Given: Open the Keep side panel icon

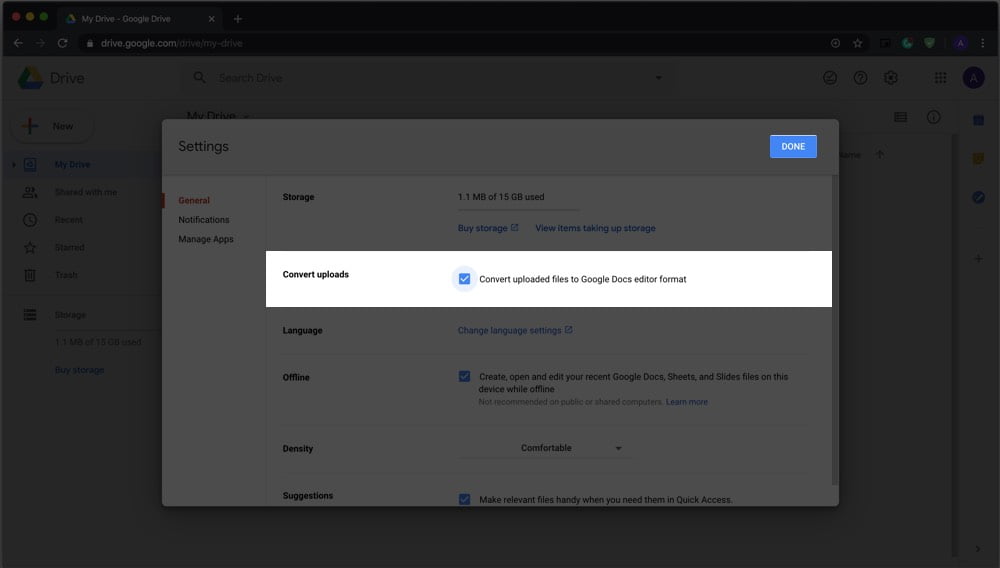Looking at the screenshot, I should 978,159.
